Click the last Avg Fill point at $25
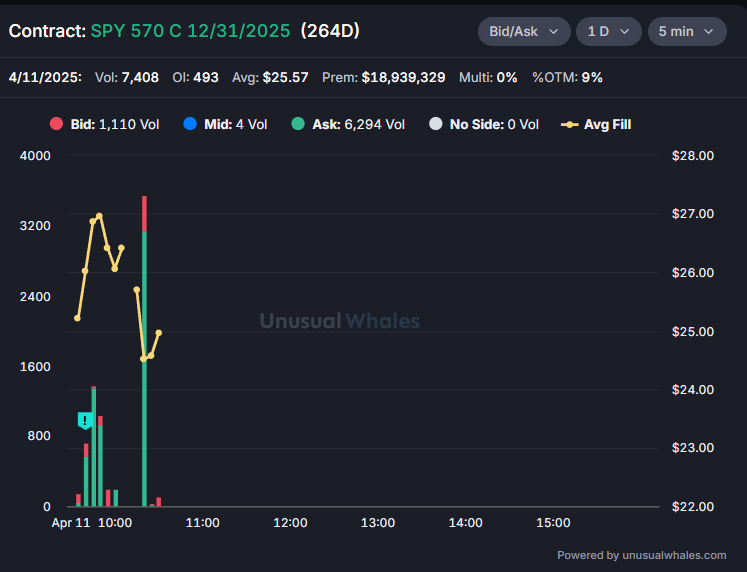 coord(159,333)
